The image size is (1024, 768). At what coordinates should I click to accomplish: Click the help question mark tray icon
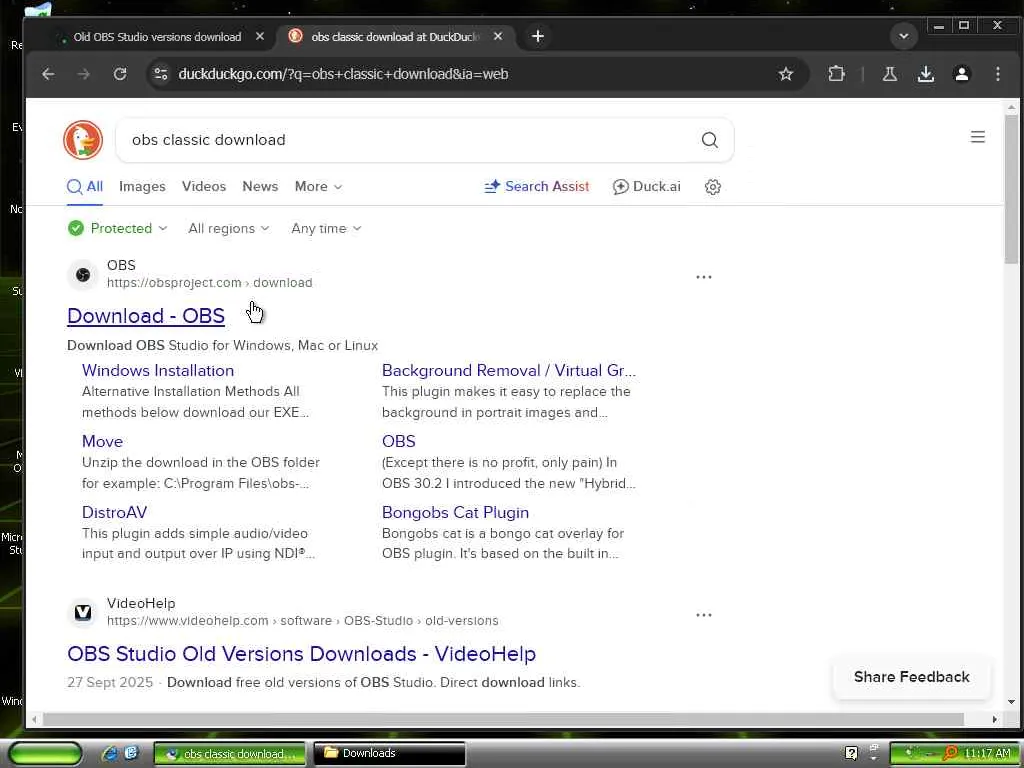(x=851, y=753)
